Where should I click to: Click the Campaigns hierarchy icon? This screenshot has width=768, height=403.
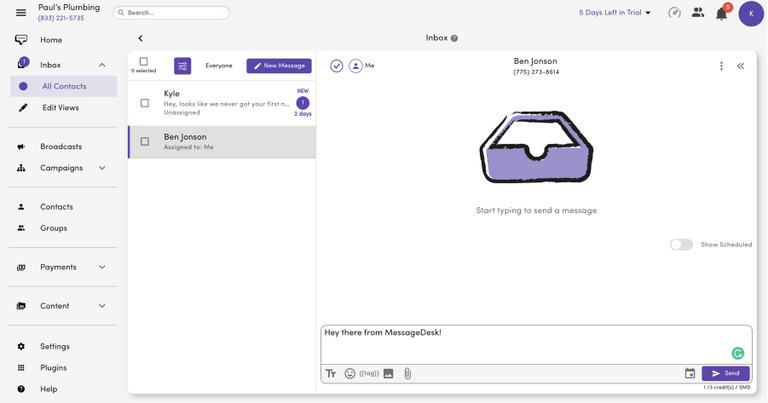[x=21, y=168]
